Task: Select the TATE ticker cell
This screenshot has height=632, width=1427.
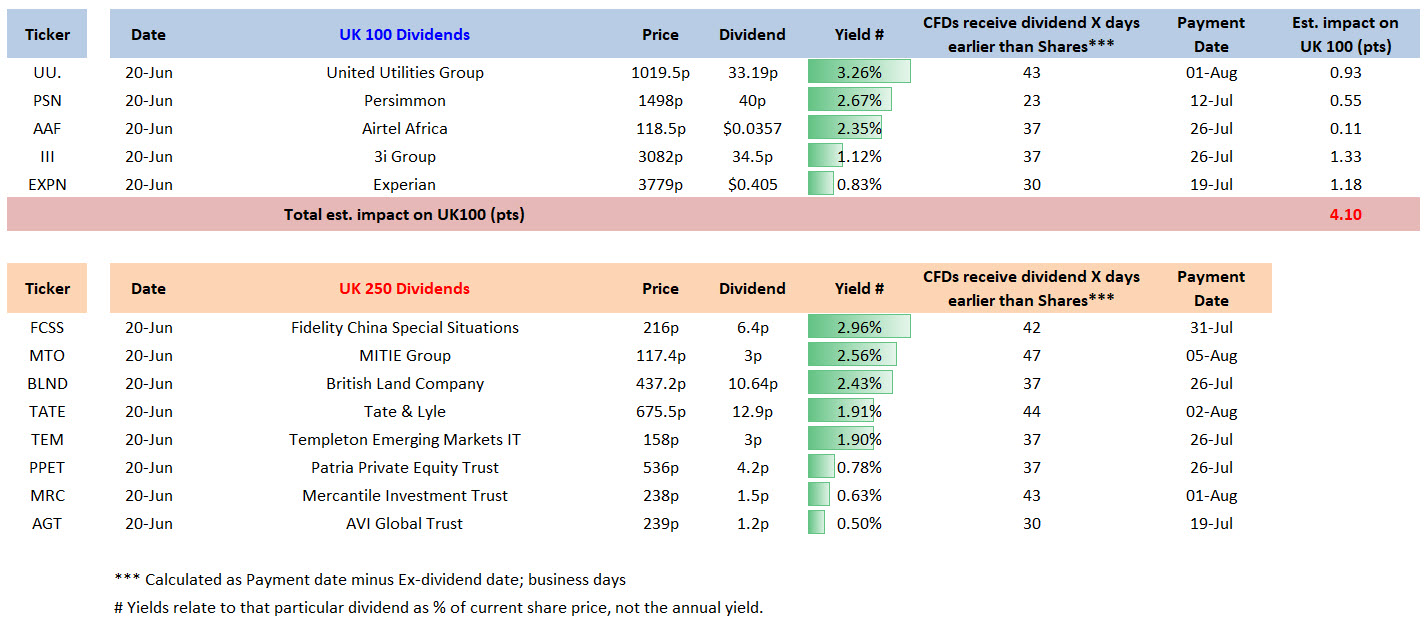Action: [x=47, y=412]
